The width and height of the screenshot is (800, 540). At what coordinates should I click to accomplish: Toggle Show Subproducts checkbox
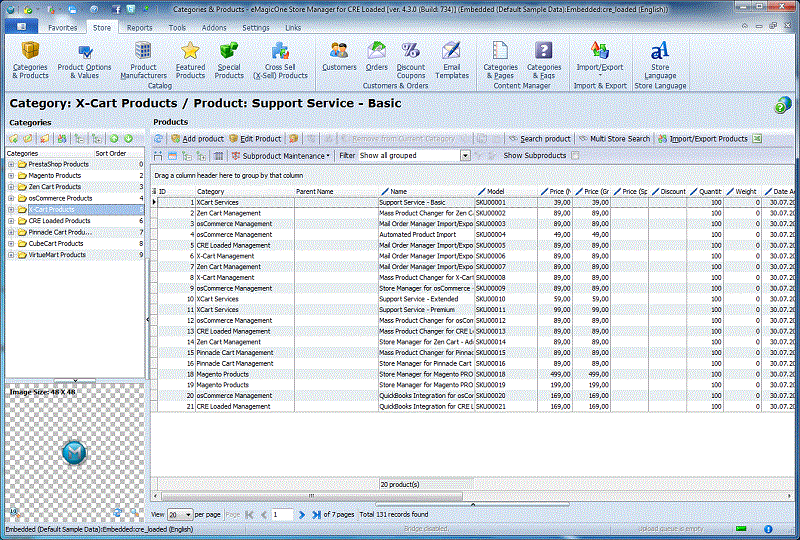pyautogui.click(x=575, y=155)
